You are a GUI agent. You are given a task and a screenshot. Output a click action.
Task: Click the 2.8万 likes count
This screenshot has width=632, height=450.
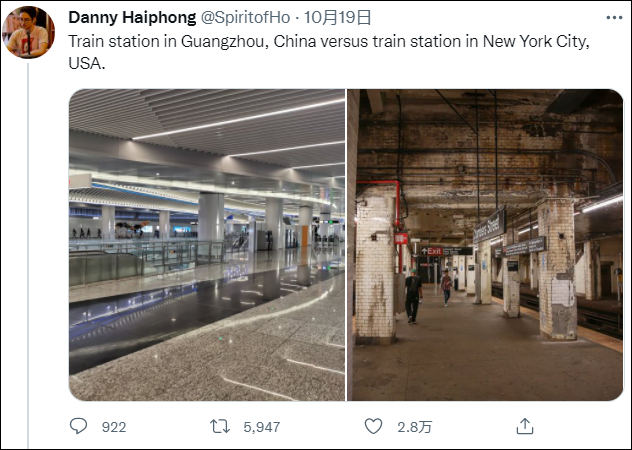(413, 427)
